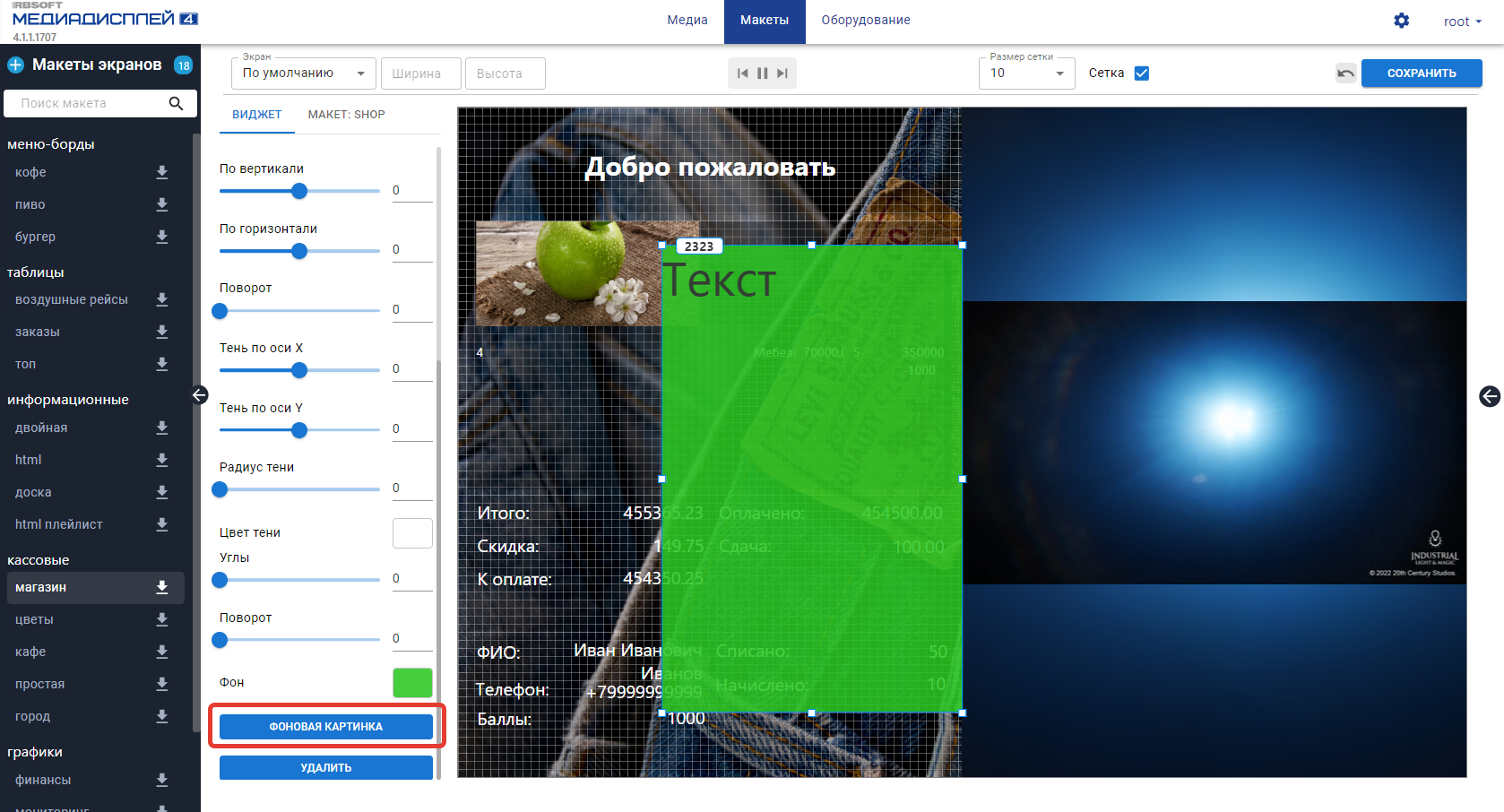
Task: Download the финансы layout
Action: click(x=162, y=780)
